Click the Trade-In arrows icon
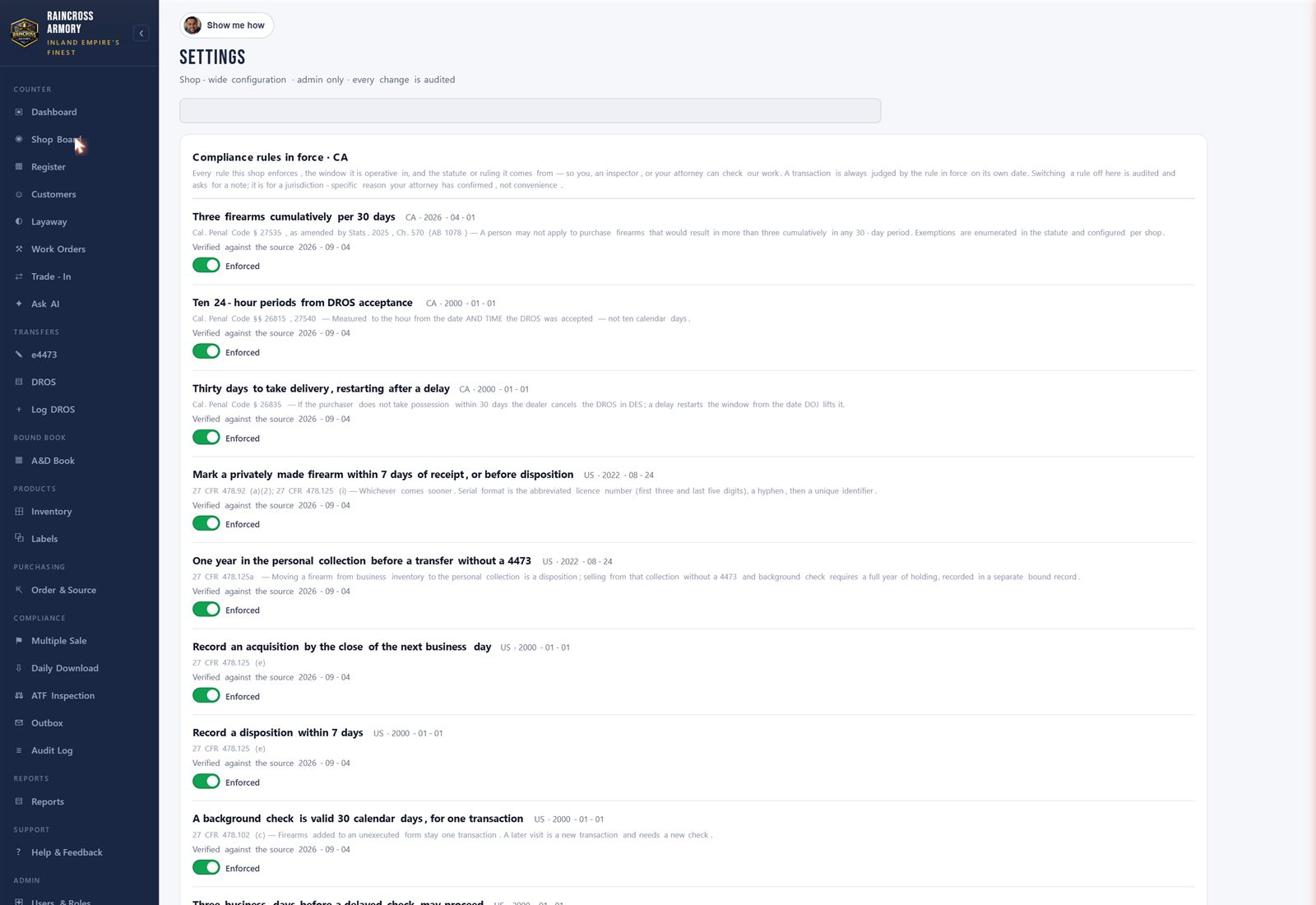Viewport: 1316px width, 905px height. pyautogui.click(x=19, y=276)
